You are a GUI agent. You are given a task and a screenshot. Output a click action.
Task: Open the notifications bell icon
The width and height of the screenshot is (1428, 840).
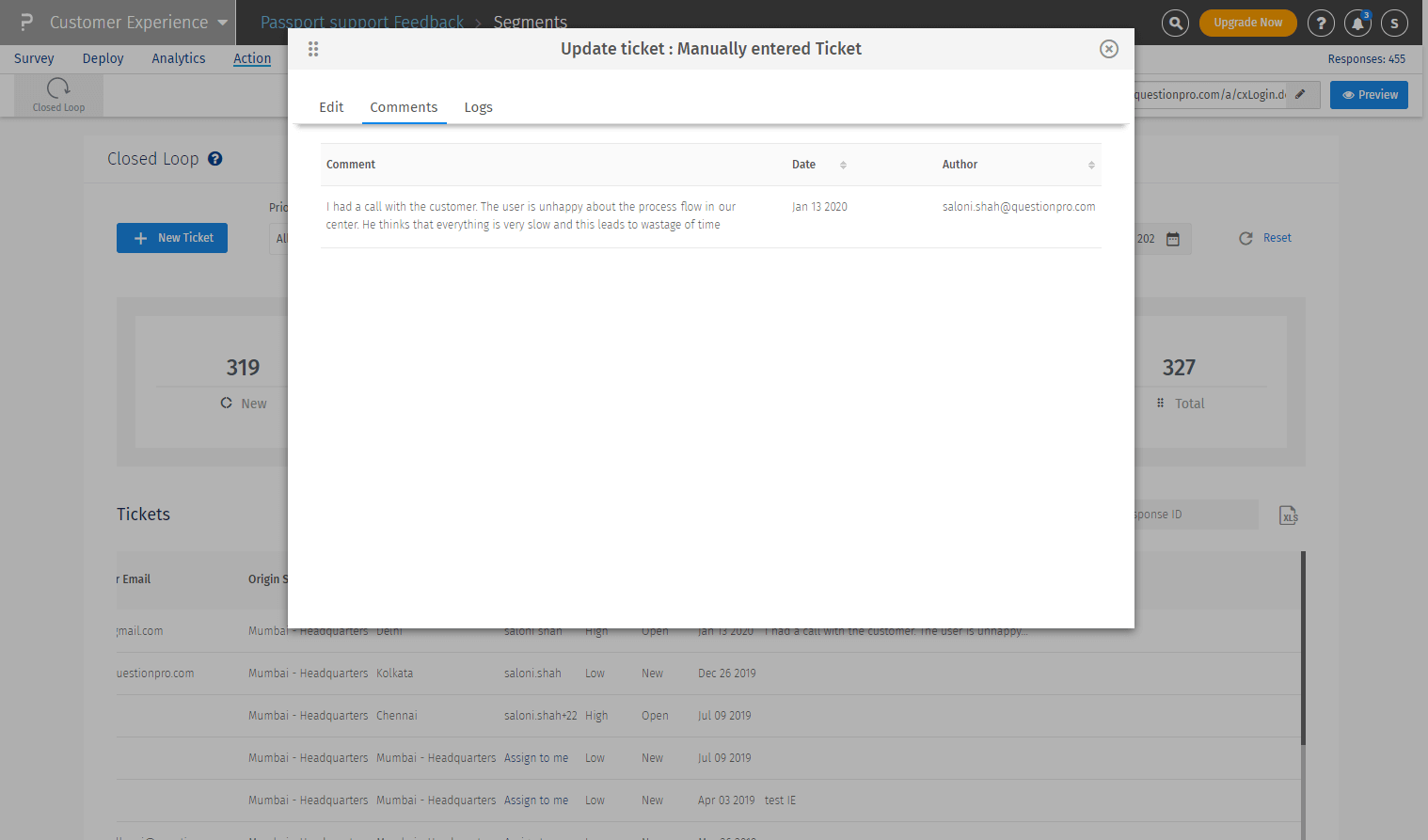point(1357,23)
